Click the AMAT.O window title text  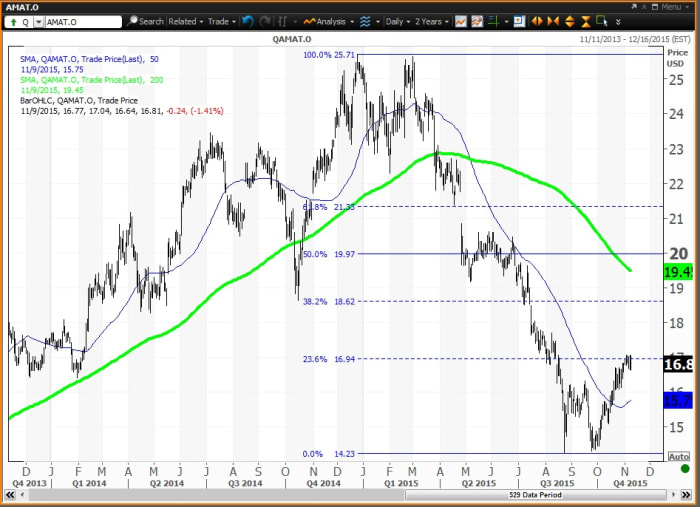[x=22, y=7]
